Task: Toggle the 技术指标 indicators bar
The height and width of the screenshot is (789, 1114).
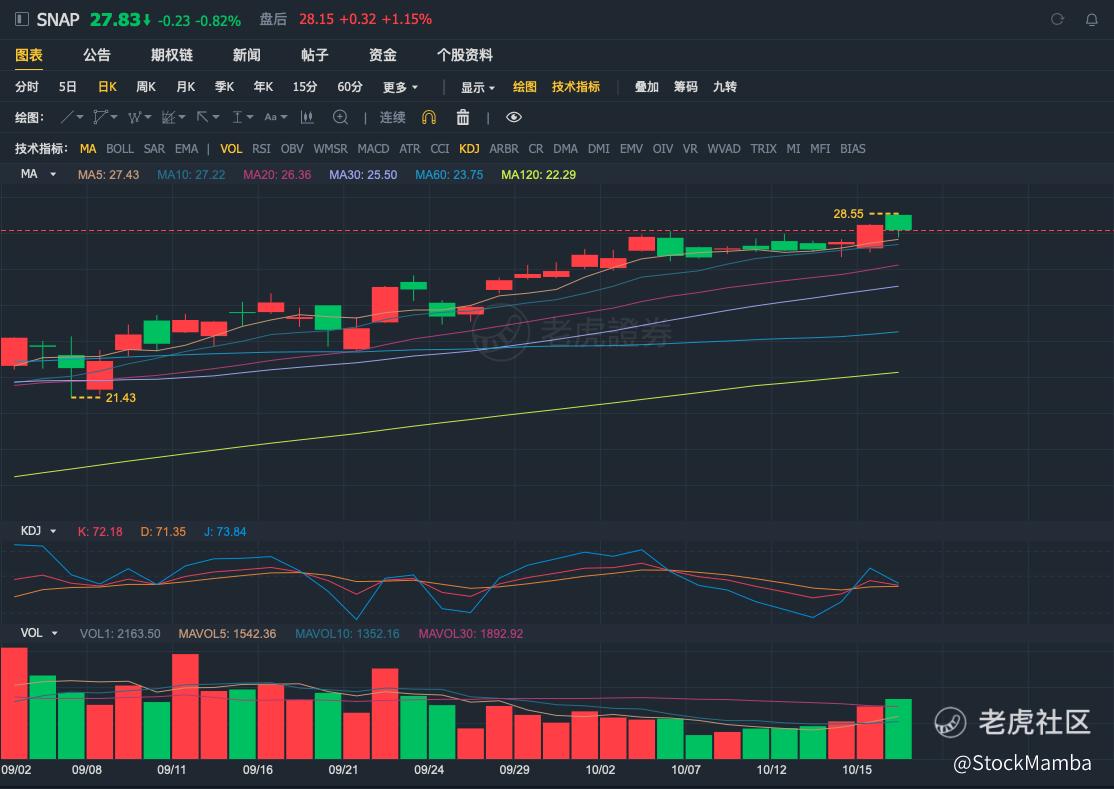Action: tap(575, 87)
